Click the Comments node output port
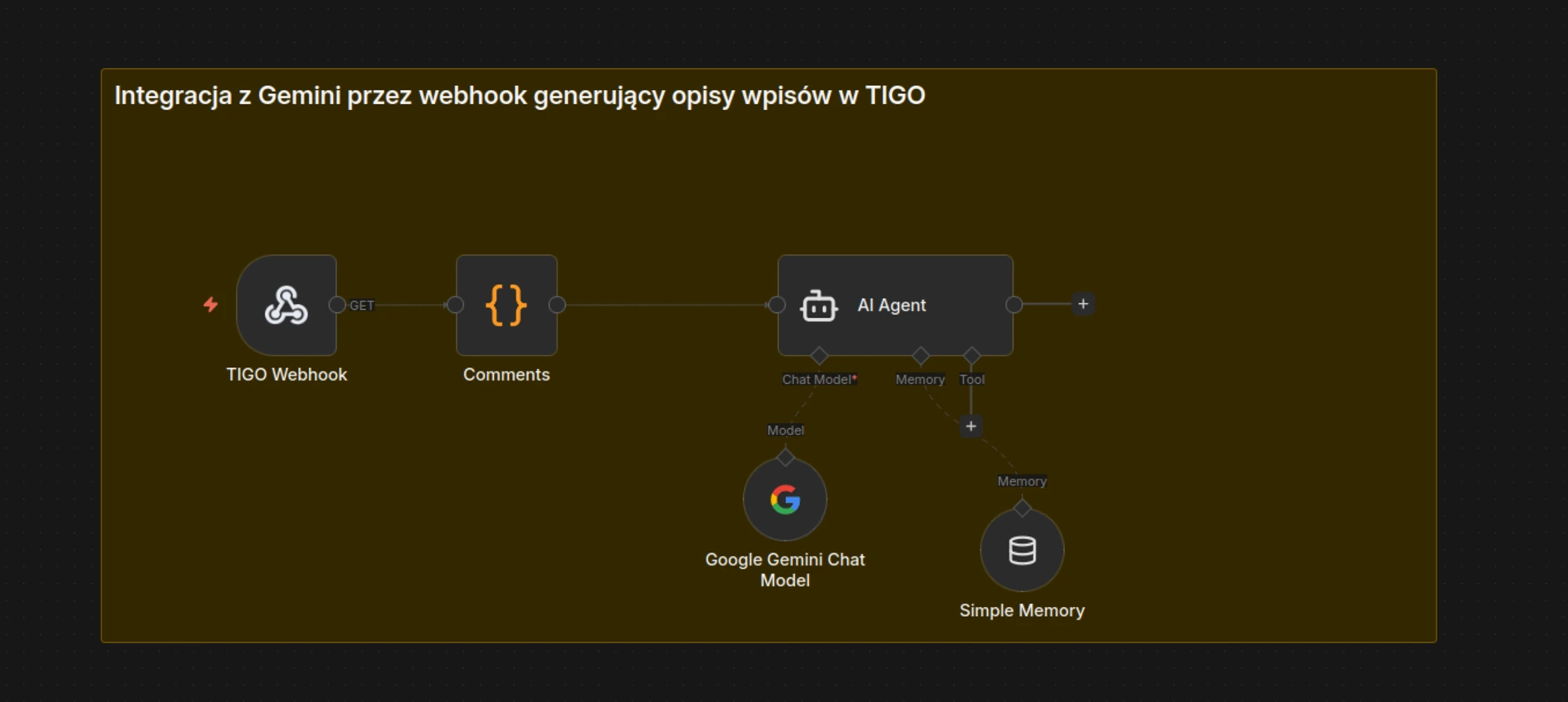 pos(557,305)
